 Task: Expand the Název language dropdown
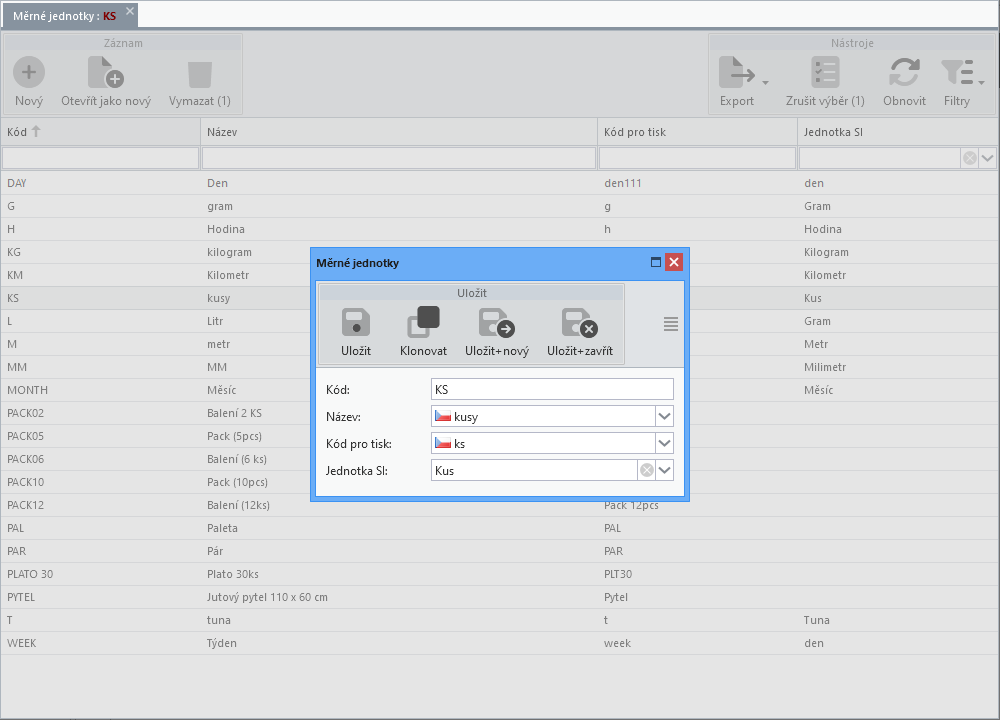pos(665,416)
